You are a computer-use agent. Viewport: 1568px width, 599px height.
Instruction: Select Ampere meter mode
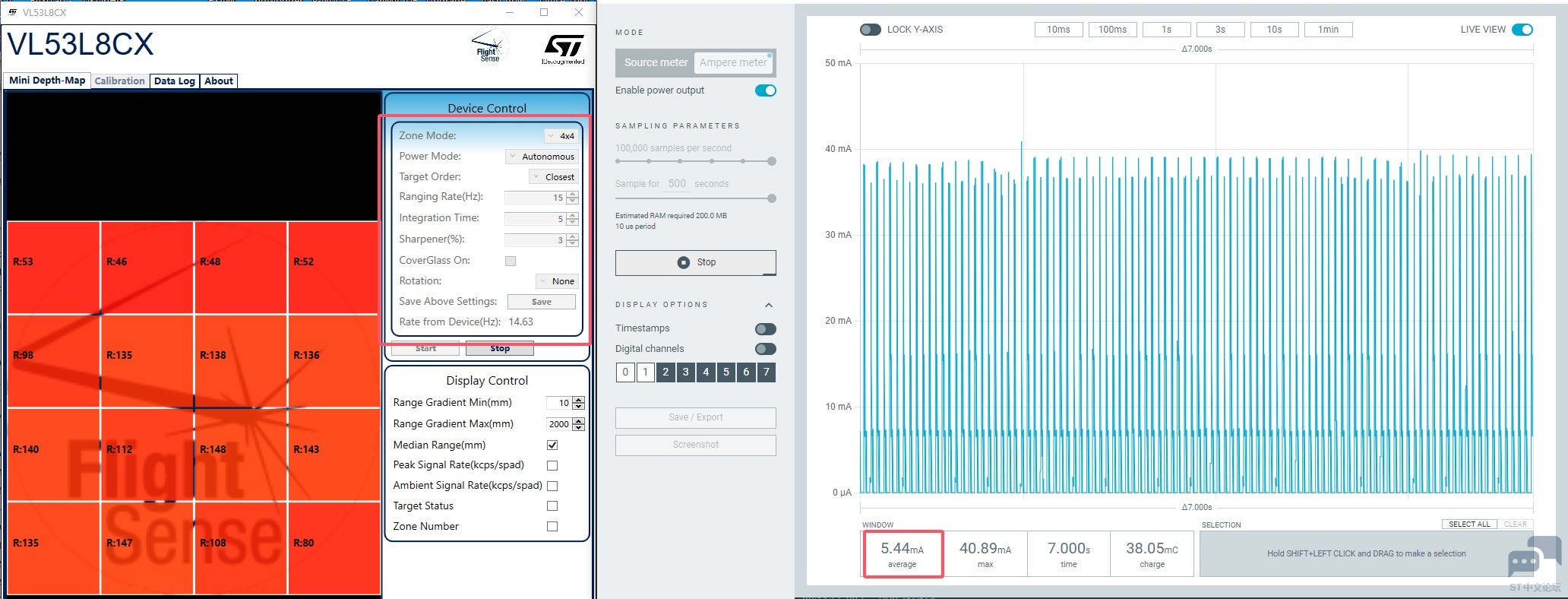click(734, 63)
